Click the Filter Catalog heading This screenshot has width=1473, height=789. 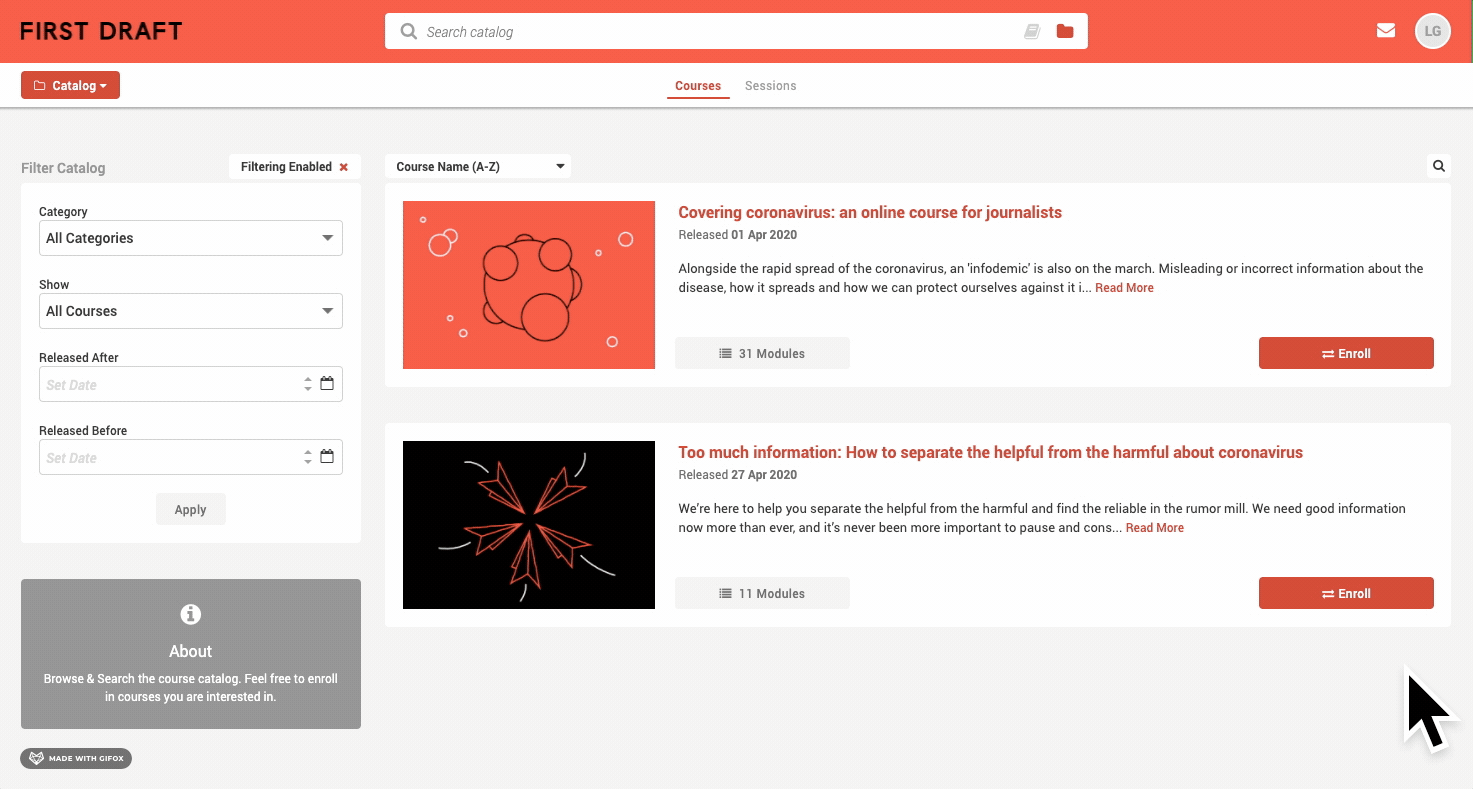(x=63, y=168)
